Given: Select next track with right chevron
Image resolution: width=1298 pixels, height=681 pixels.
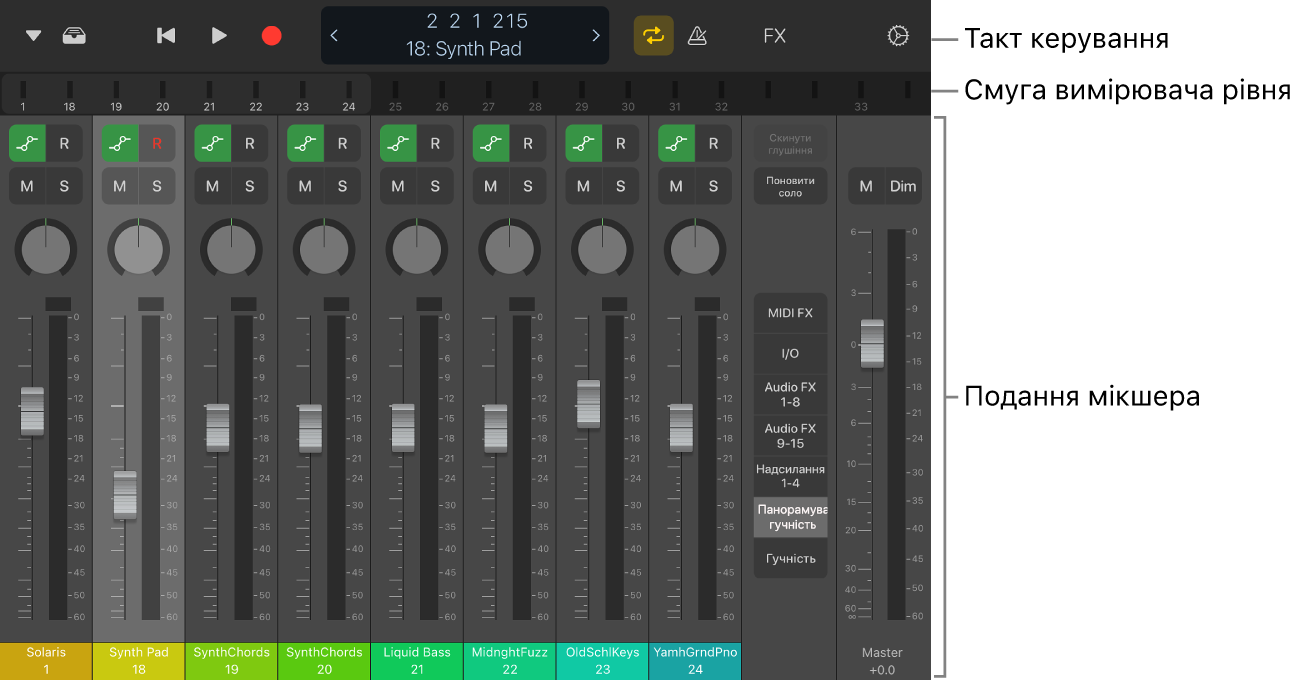Looking at the screenshot, I should tap(596, 36).
